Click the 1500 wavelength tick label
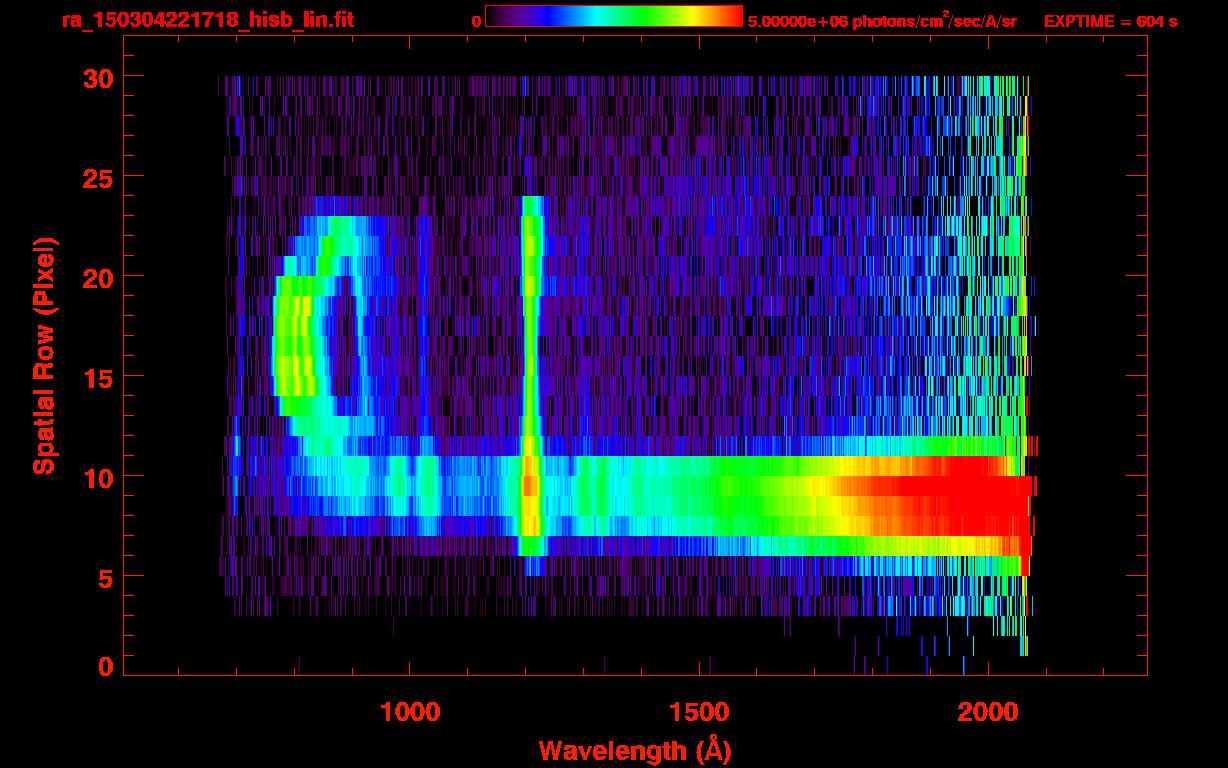The image size is (1228, 768). point(699,712)
